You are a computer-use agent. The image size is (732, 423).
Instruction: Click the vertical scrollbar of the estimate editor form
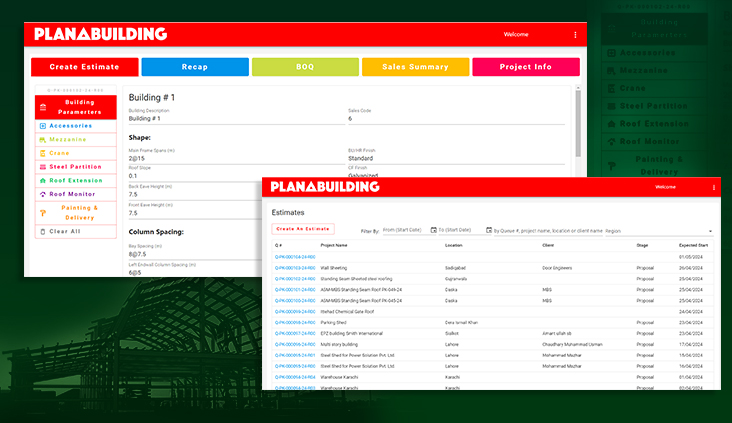tap(578, 124)
